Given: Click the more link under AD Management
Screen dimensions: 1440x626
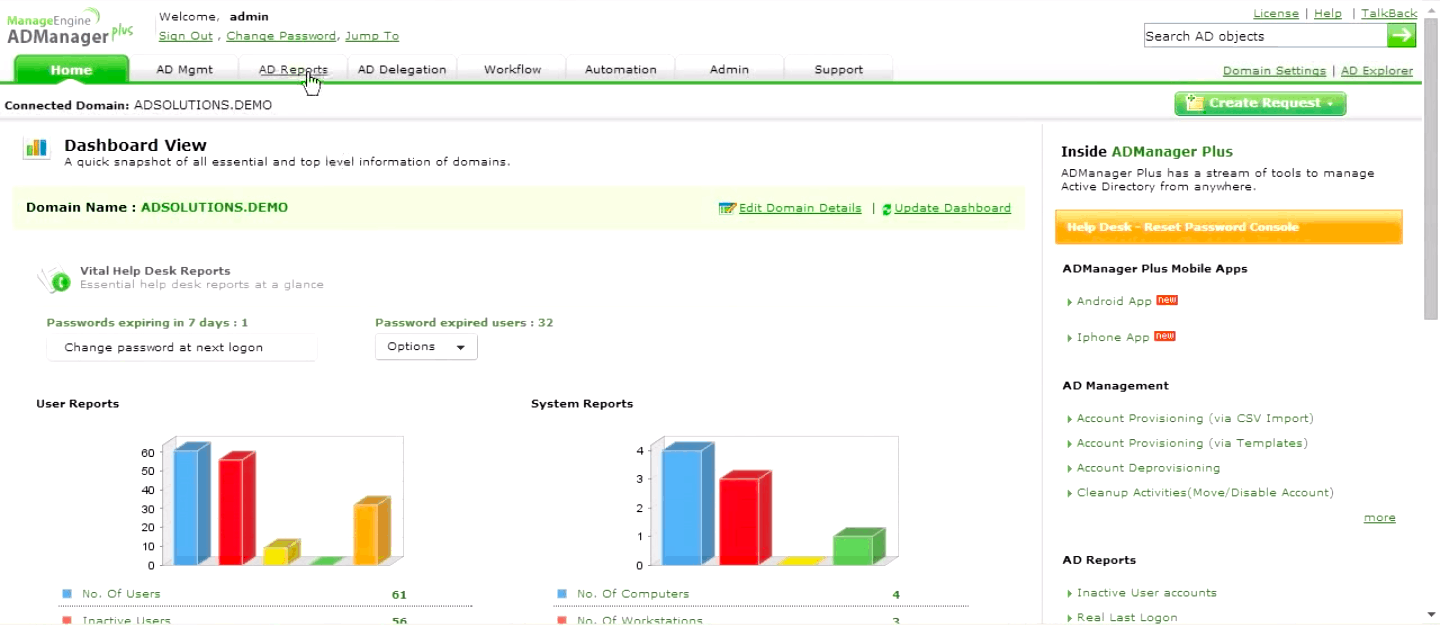Looking at the screenshot, I should [x=1379, y=518].
